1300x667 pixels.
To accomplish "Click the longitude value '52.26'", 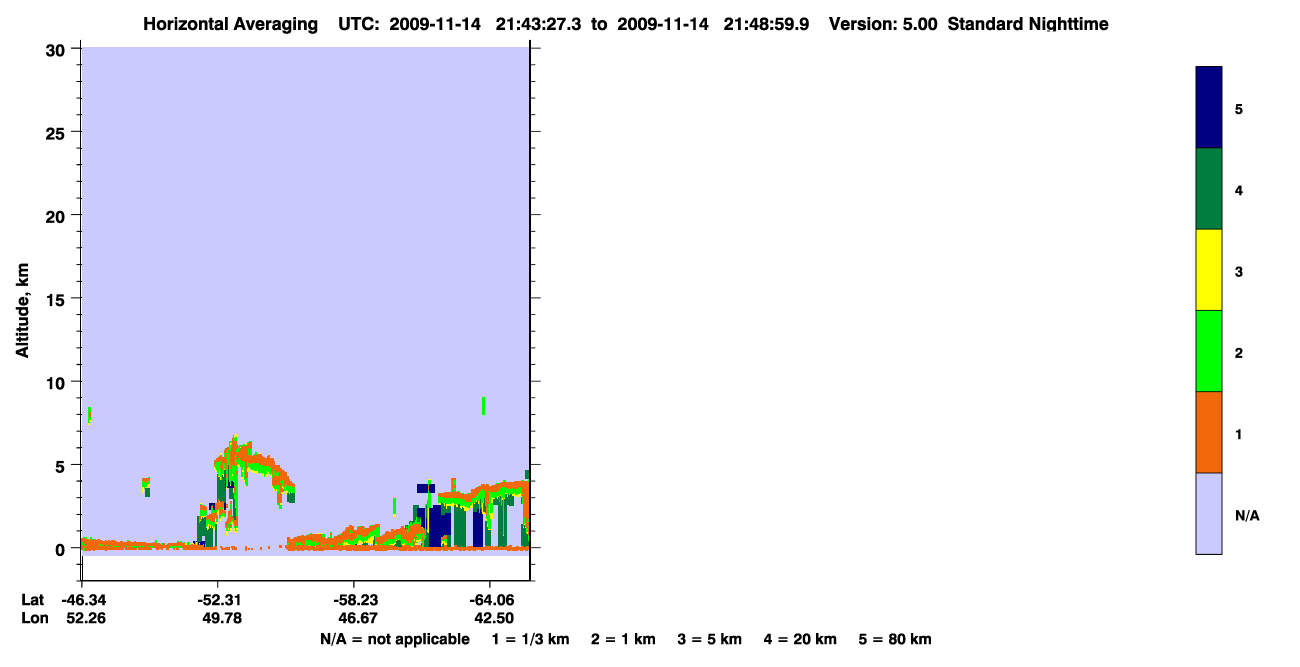I will 86,618.
